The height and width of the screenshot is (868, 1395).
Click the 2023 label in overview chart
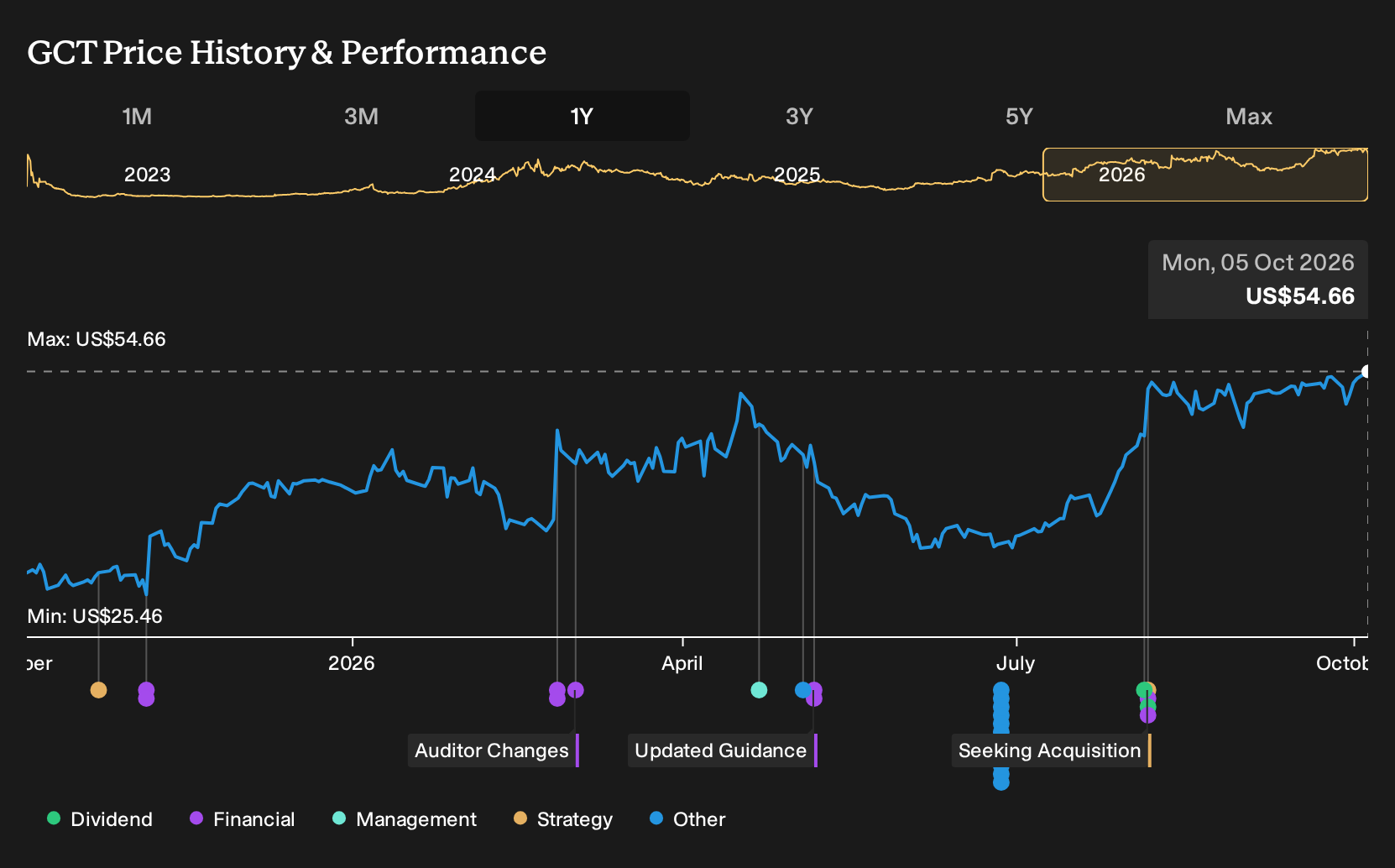point(148,175)
